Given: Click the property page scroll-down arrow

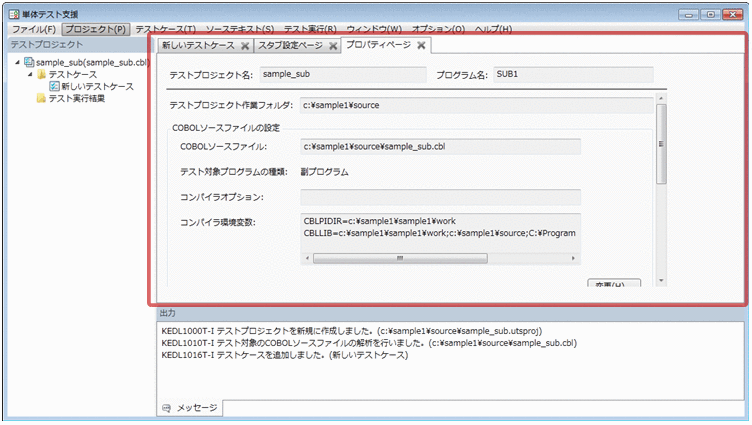Looking at the screenshot, I should point(661,281).
